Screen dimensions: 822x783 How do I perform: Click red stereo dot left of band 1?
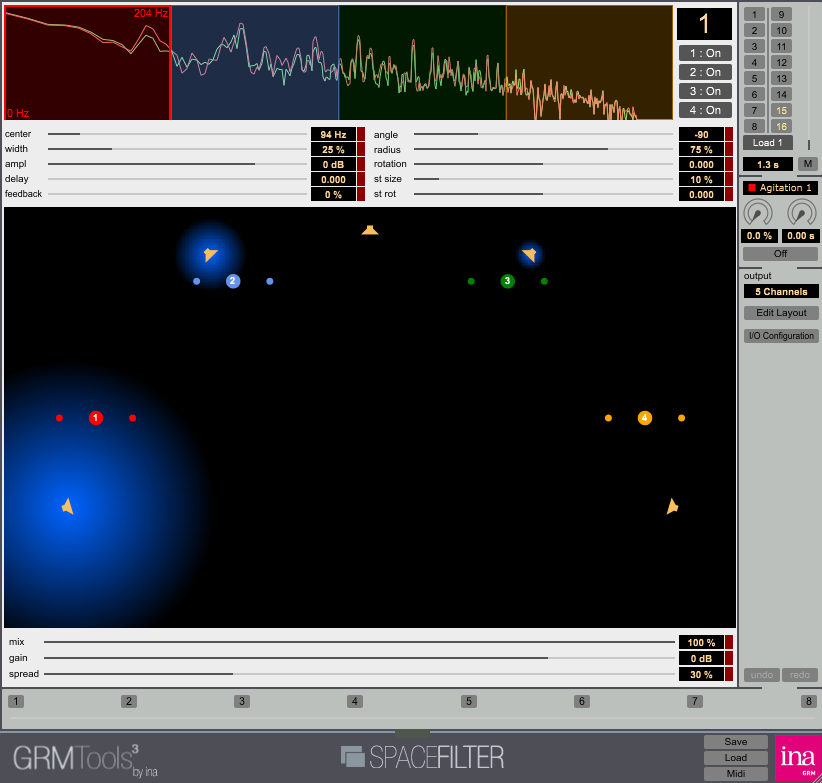point(59,418)
